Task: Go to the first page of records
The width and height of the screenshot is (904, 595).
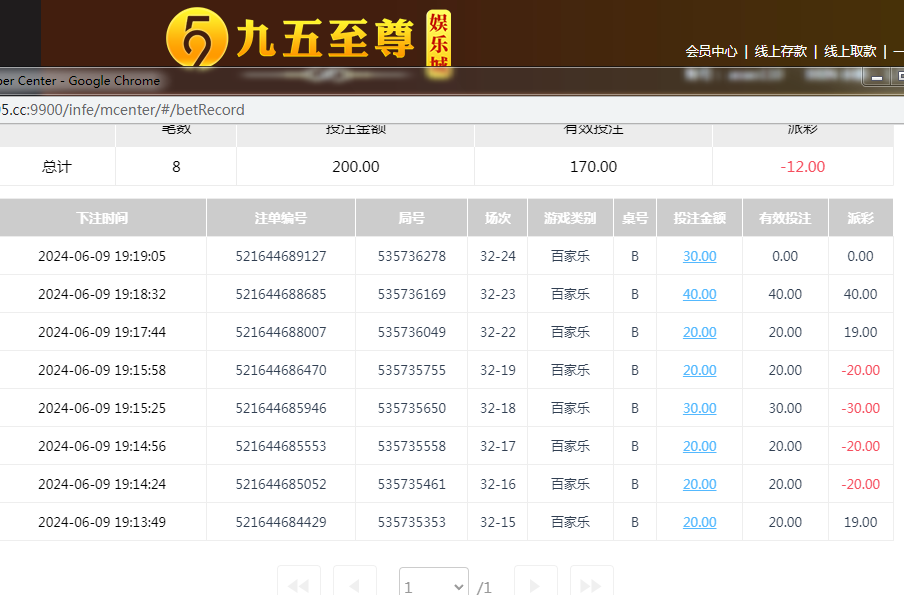Action: (298, 585)
